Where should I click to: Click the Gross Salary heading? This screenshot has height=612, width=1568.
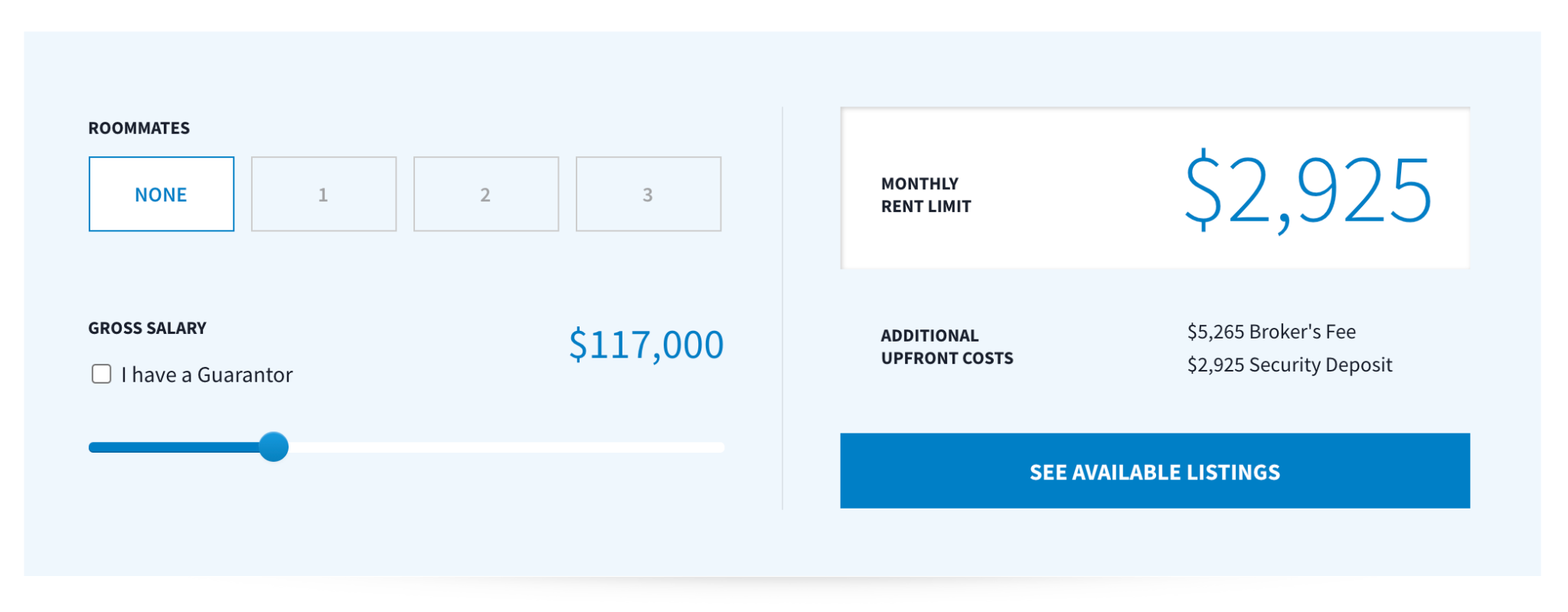coord(147,328)
